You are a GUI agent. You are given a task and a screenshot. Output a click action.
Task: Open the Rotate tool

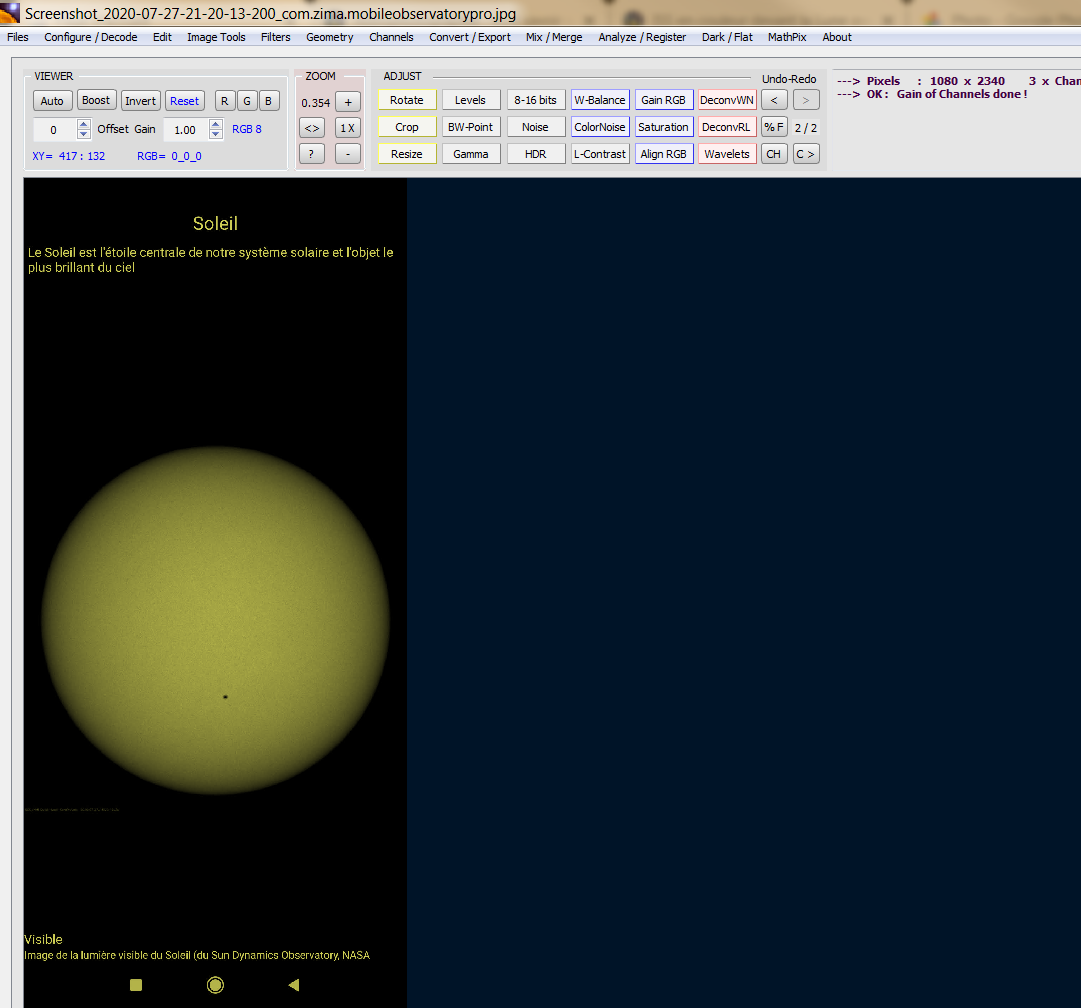pyautogui.click(x=407, y=100)
